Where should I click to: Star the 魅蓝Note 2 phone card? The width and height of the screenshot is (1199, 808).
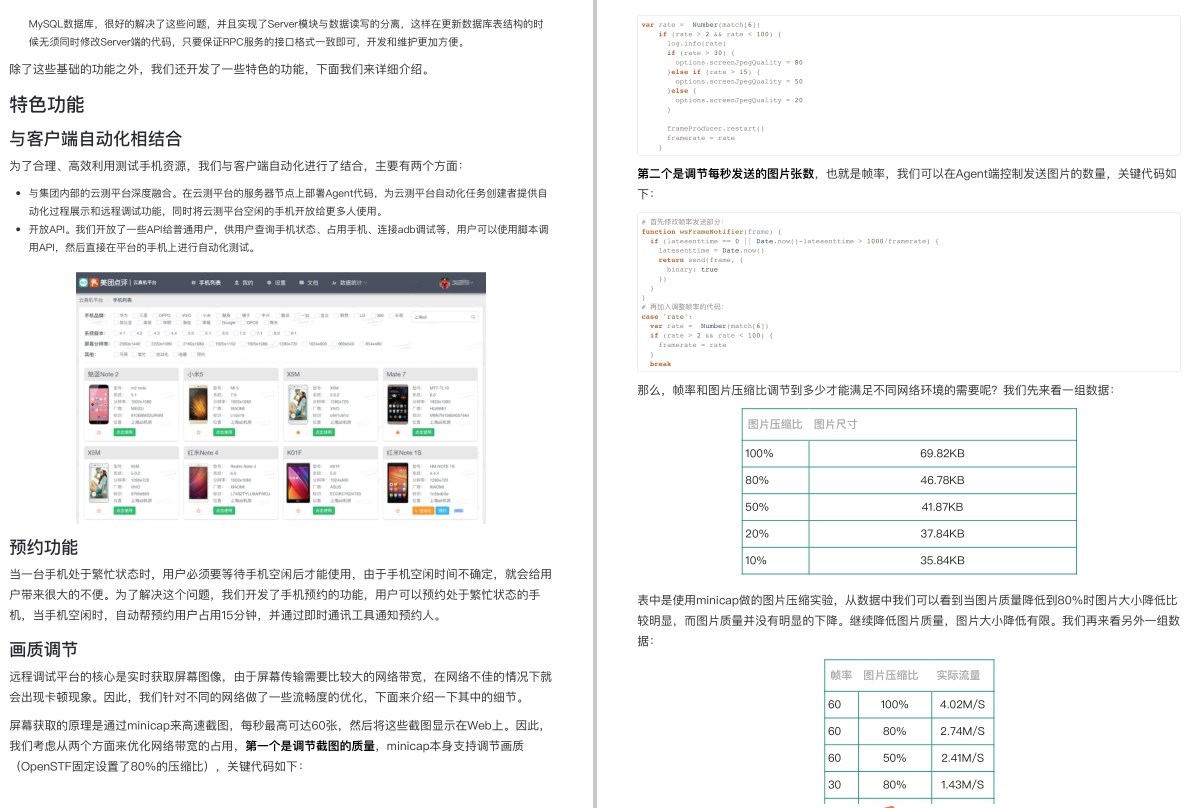click(99, 433)
